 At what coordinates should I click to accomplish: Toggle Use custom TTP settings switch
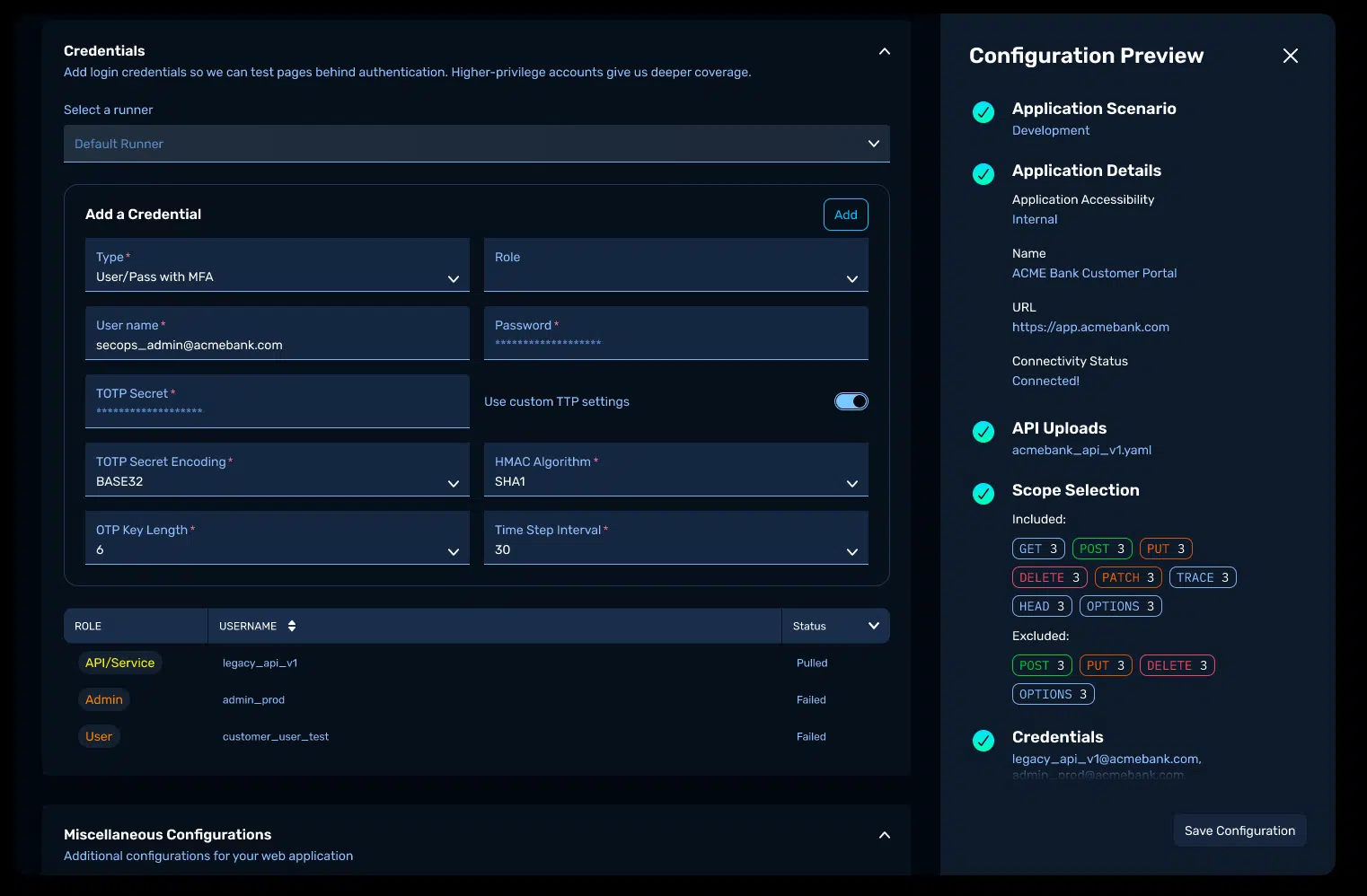(851, 401)
